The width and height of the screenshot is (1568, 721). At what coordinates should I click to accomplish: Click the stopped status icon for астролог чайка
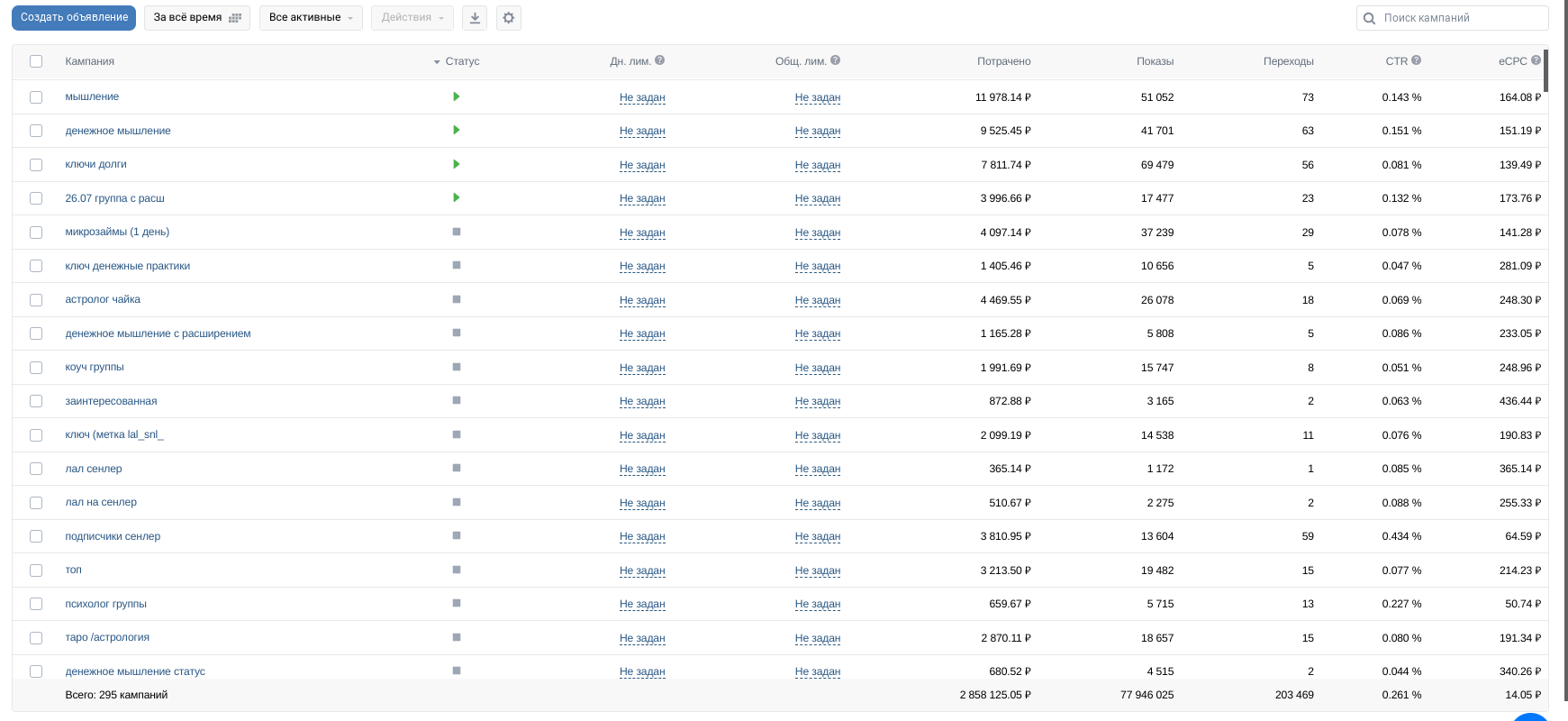457,299
